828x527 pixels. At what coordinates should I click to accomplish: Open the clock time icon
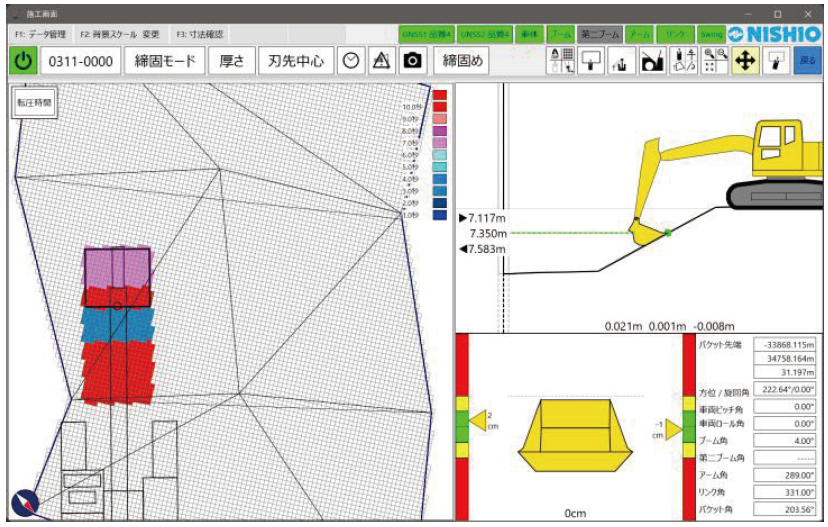click(x=351, y=60)
